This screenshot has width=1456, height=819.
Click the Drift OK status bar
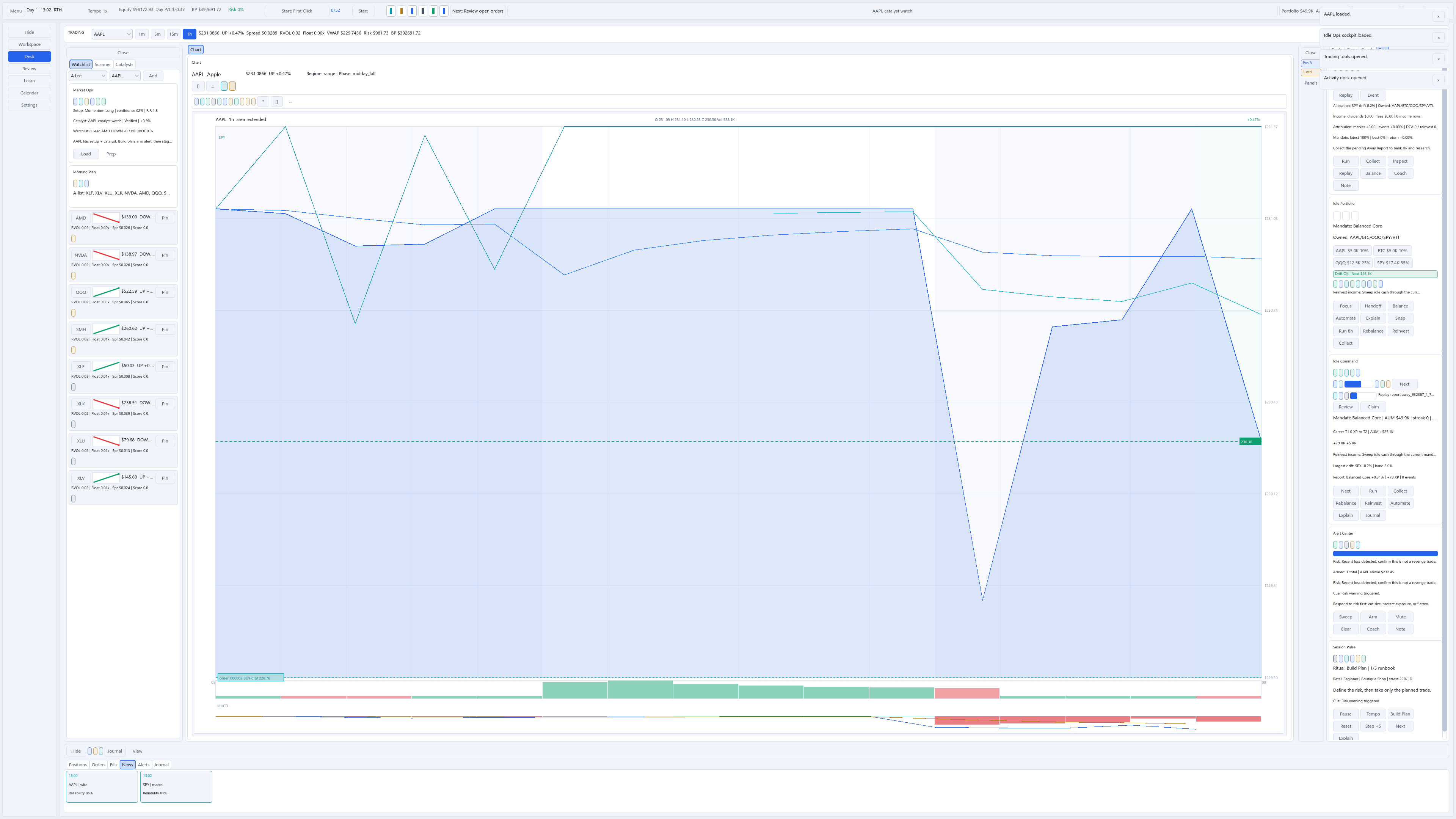(1385, 273)
